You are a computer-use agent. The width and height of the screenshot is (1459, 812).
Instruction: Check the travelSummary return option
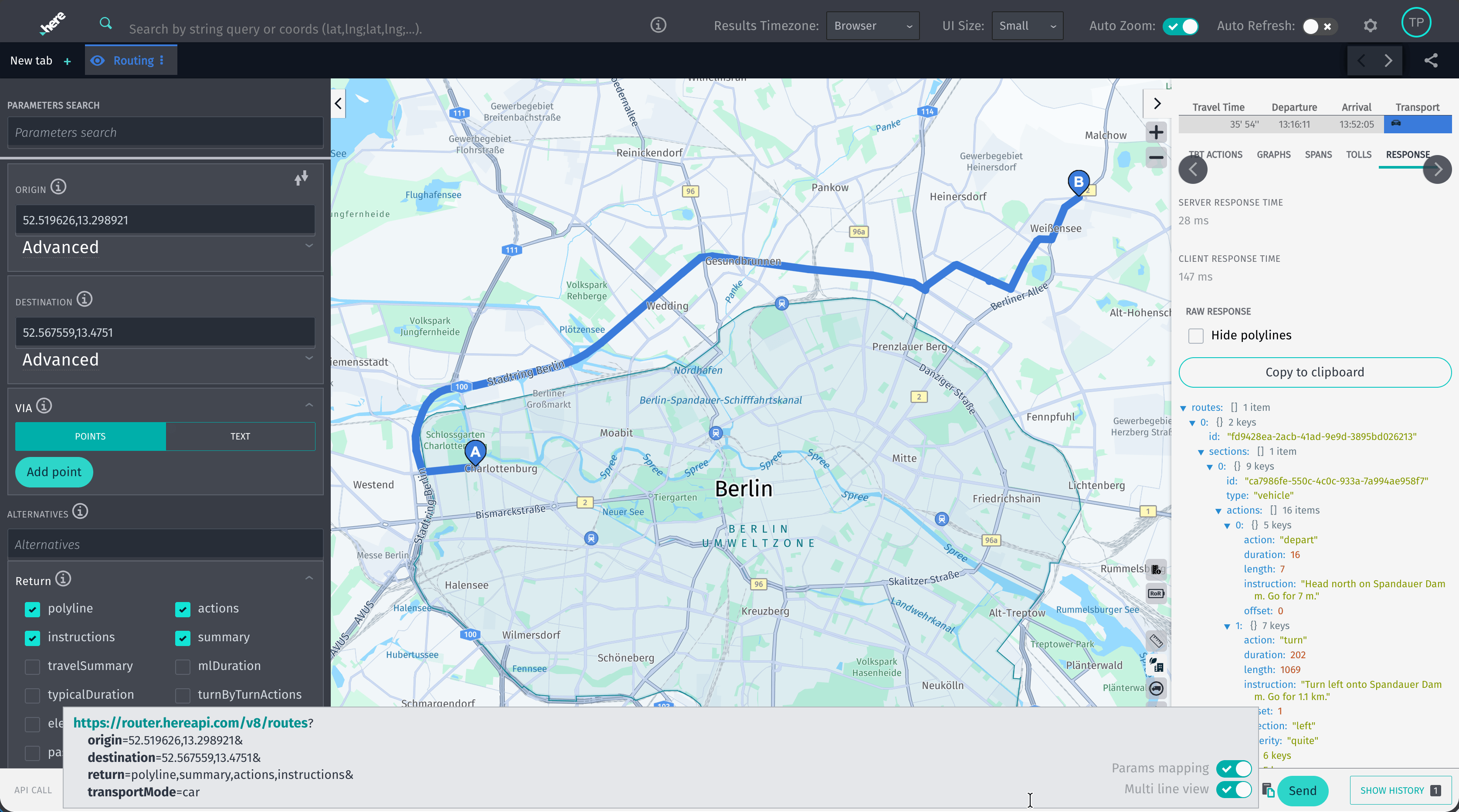click(x=32, y=667)
